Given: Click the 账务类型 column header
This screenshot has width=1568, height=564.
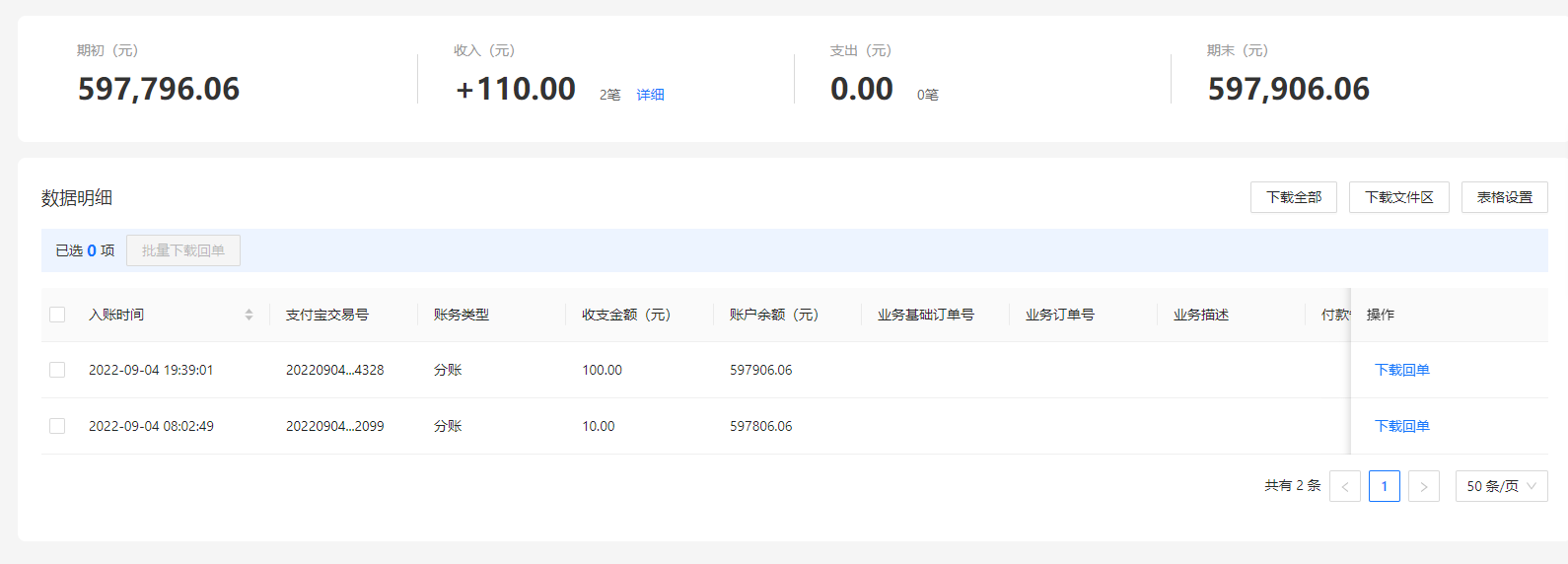Looking at the screenshot, I should pos(462,315).
